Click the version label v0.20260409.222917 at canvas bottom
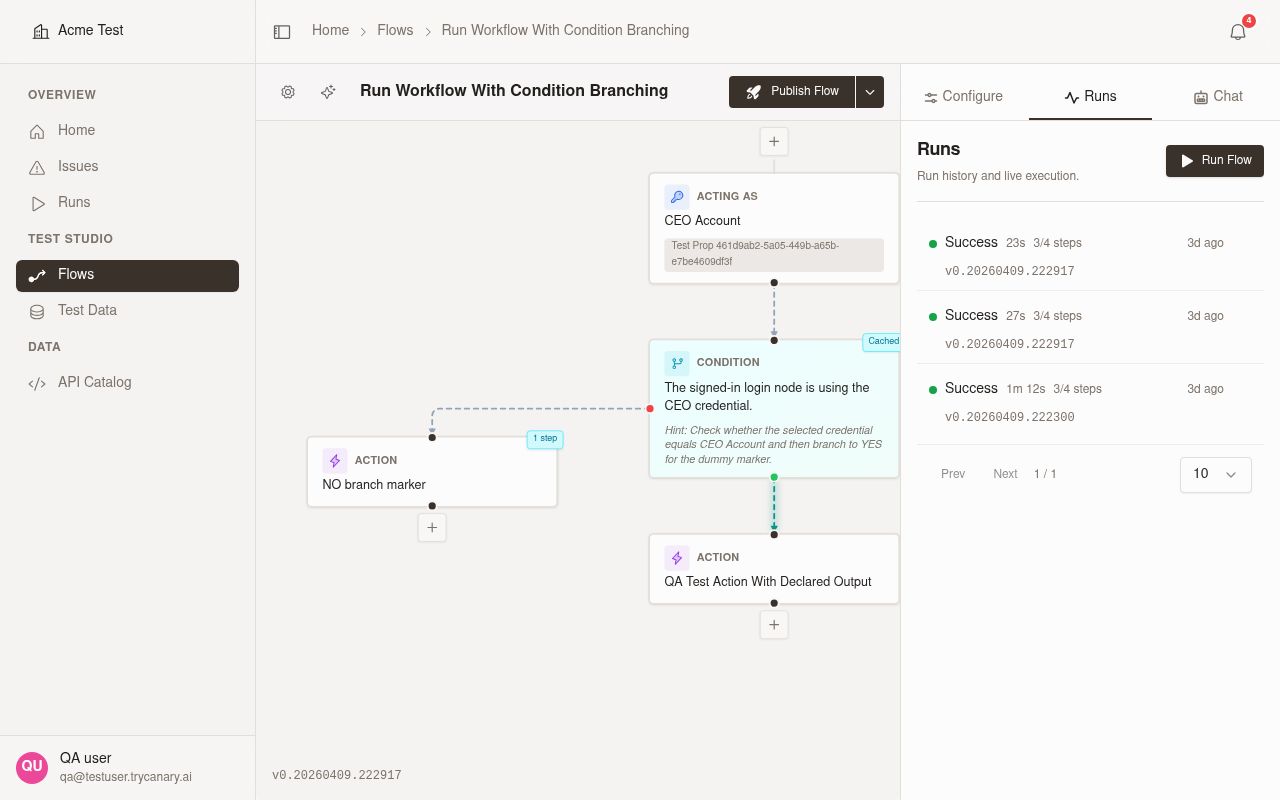 tap(337, 775)
